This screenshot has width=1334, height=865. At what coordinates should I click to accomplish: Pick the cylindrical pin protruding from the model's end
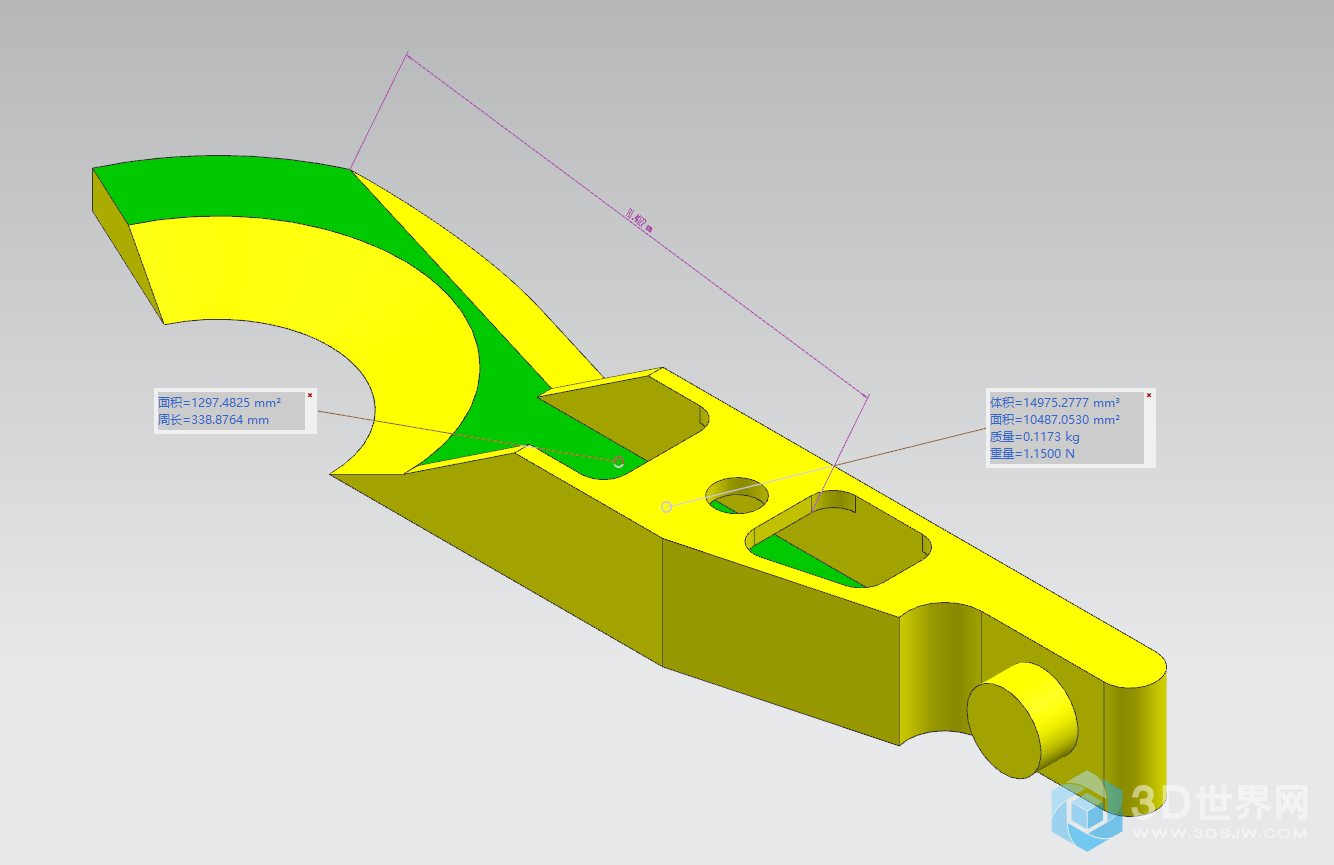(1022, 720)
